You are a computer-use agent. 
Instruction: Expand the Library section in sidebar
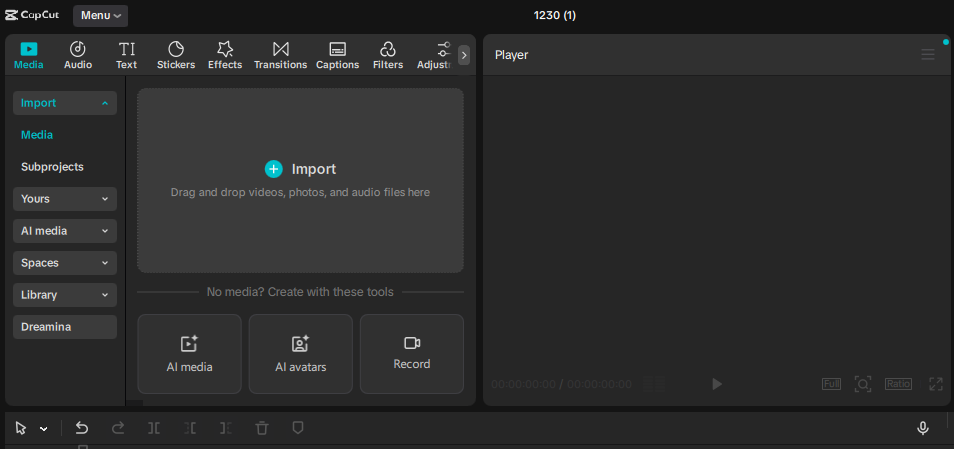click(65, 295)
